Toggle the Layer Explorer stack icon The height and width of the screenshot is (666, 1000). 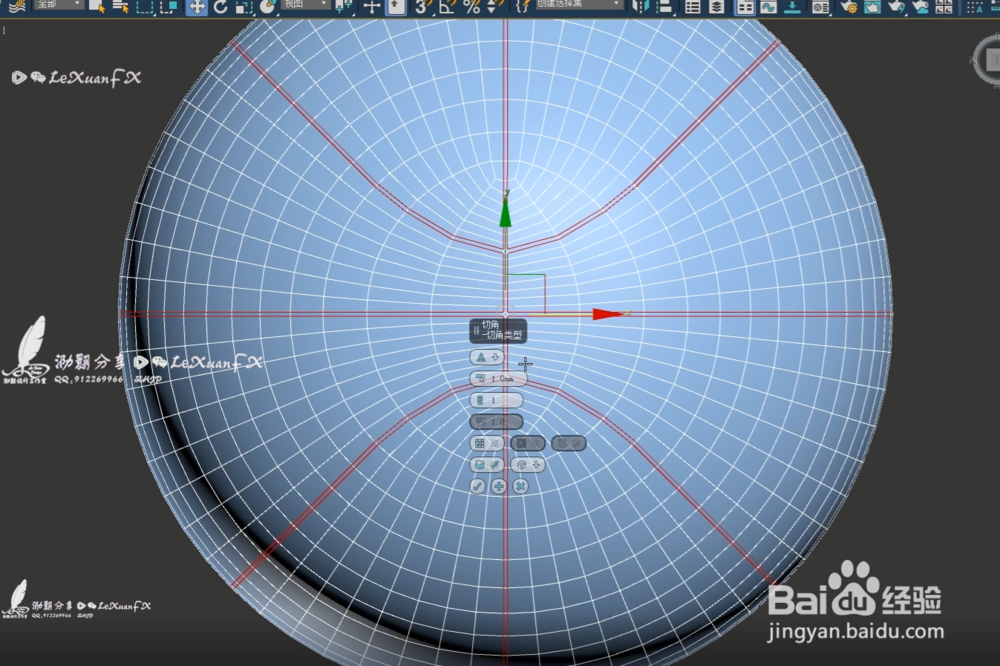[x=716, y=7]
